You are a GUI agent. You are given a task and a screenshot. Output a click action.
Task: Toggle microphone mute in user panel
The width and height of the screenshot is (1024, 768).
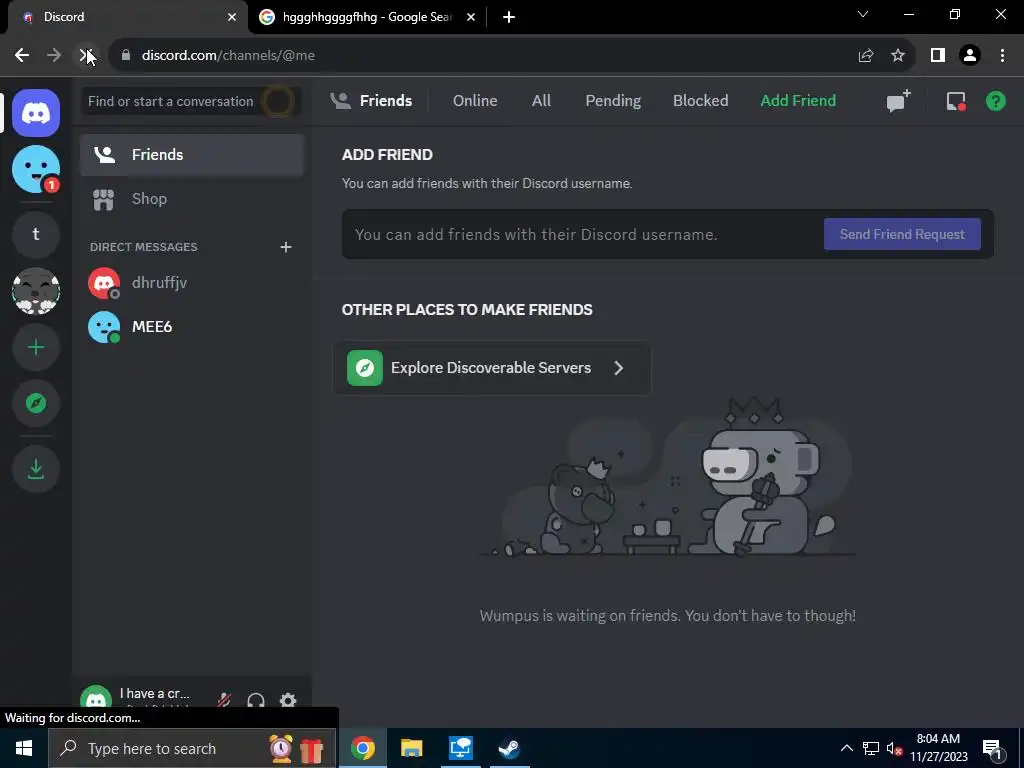[224, 701]
